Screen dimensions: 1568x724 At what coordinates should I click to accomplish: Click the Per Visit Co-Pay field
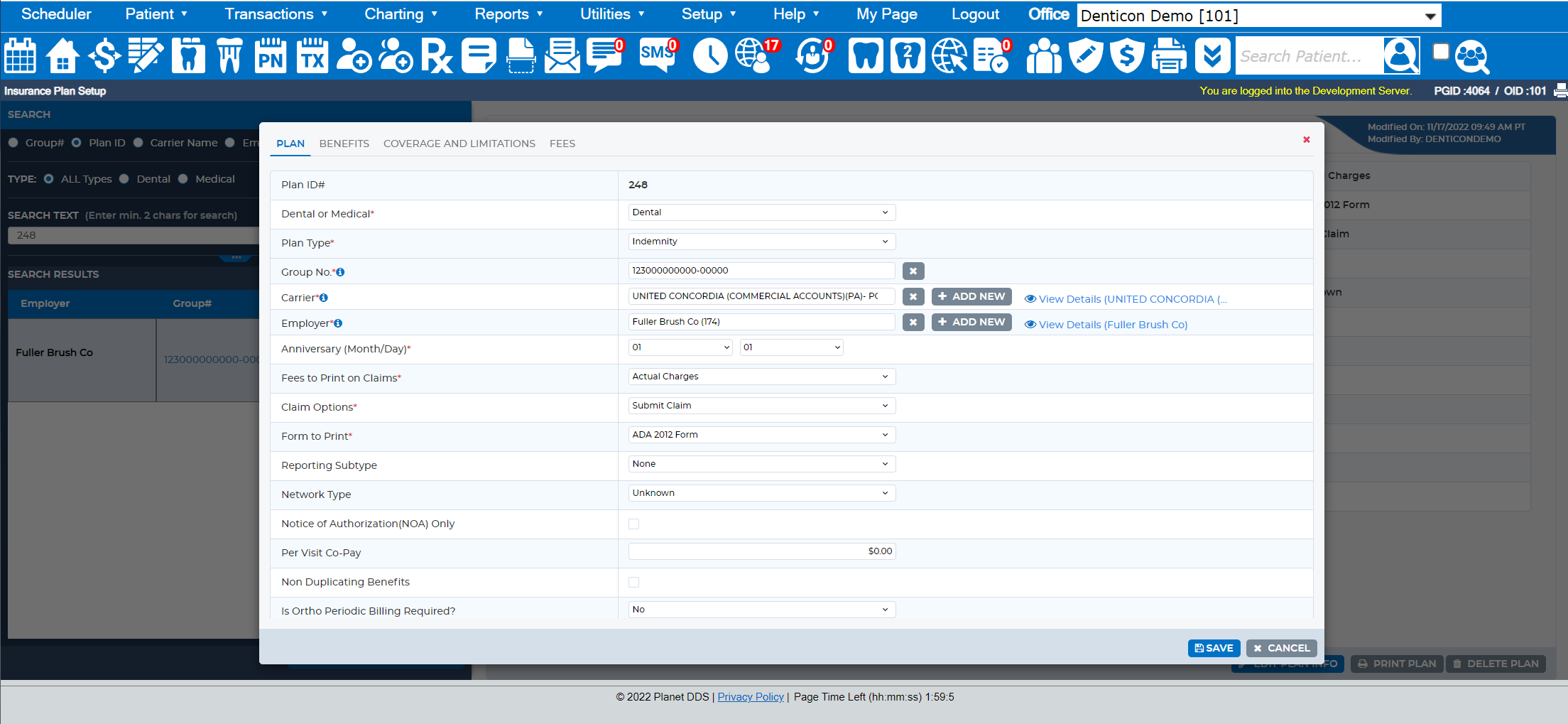click(x=762, y=551)
